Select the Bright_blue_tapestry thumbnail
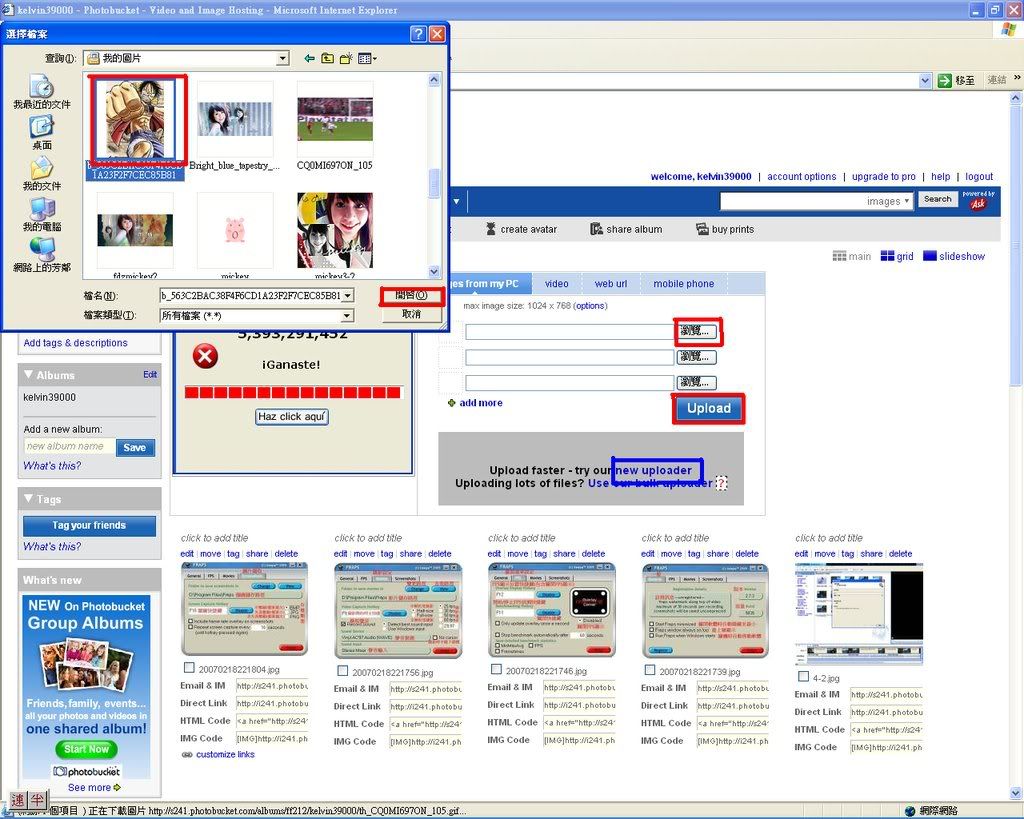This screenshot has height=819, width=1024. pos(235,120)
